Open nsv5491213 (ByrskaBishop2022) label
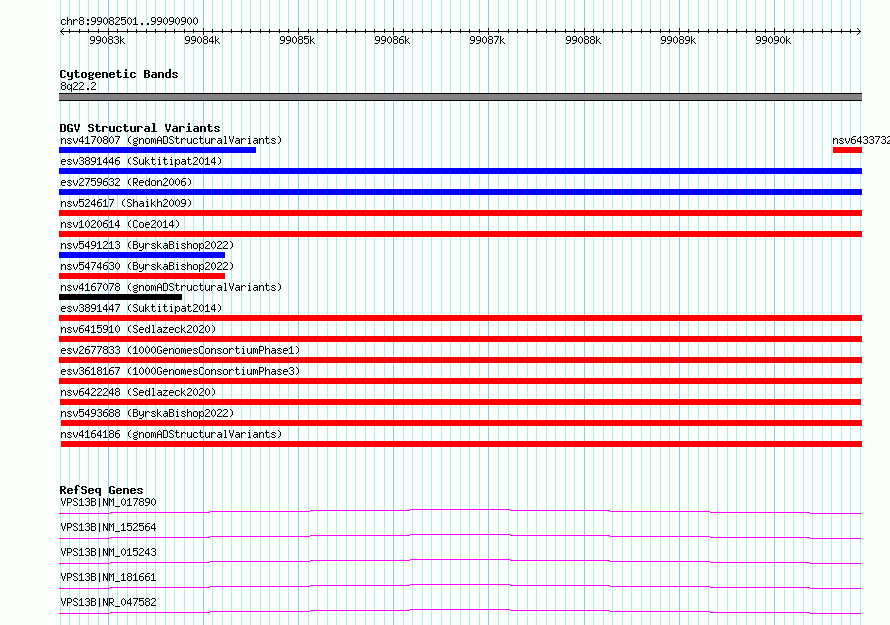 [147, 245]
